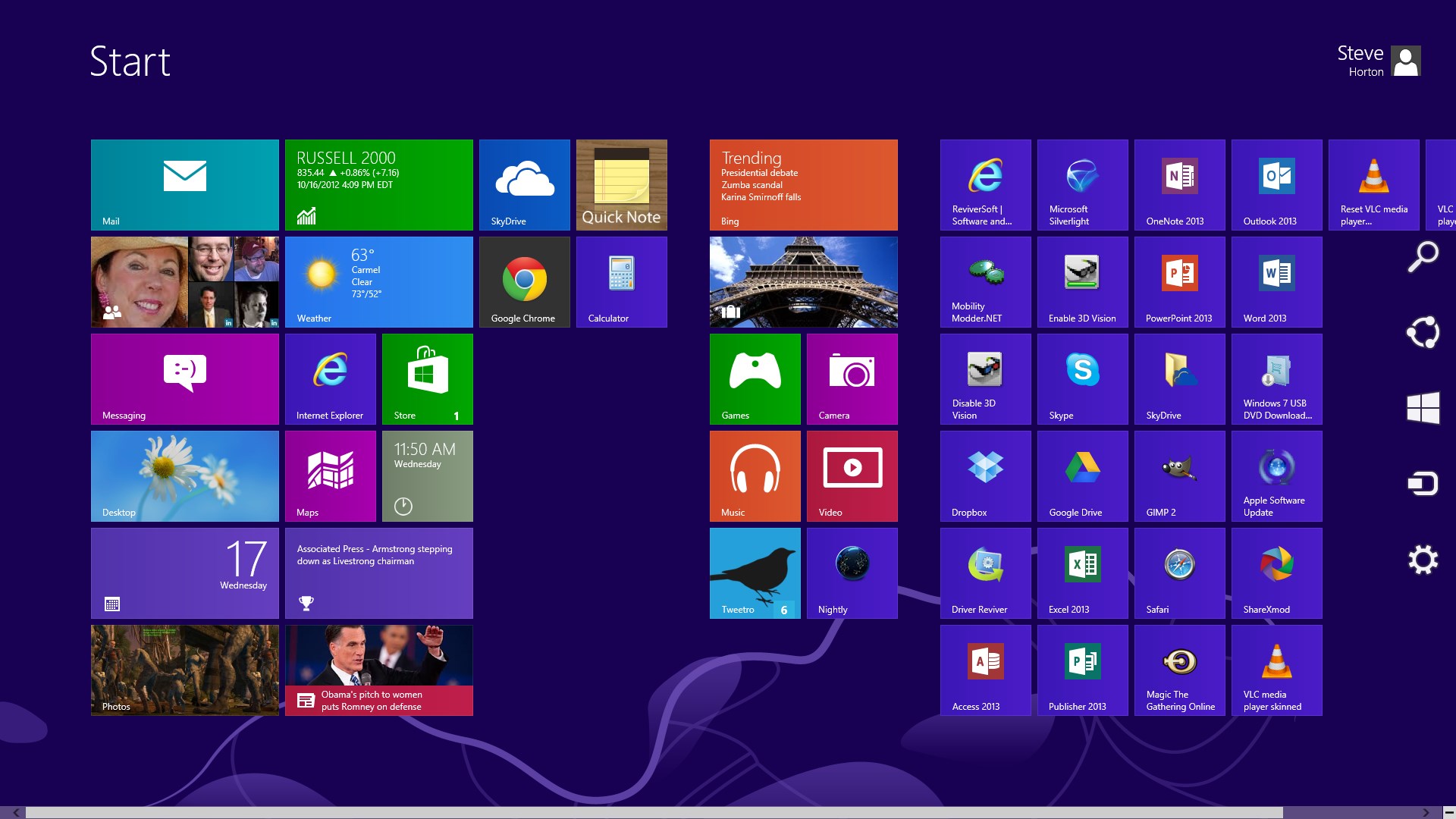Screen dimensions: 1456x819
Task: Open Windows 7 USB DVD Download tile
Action: [1277, 379]
